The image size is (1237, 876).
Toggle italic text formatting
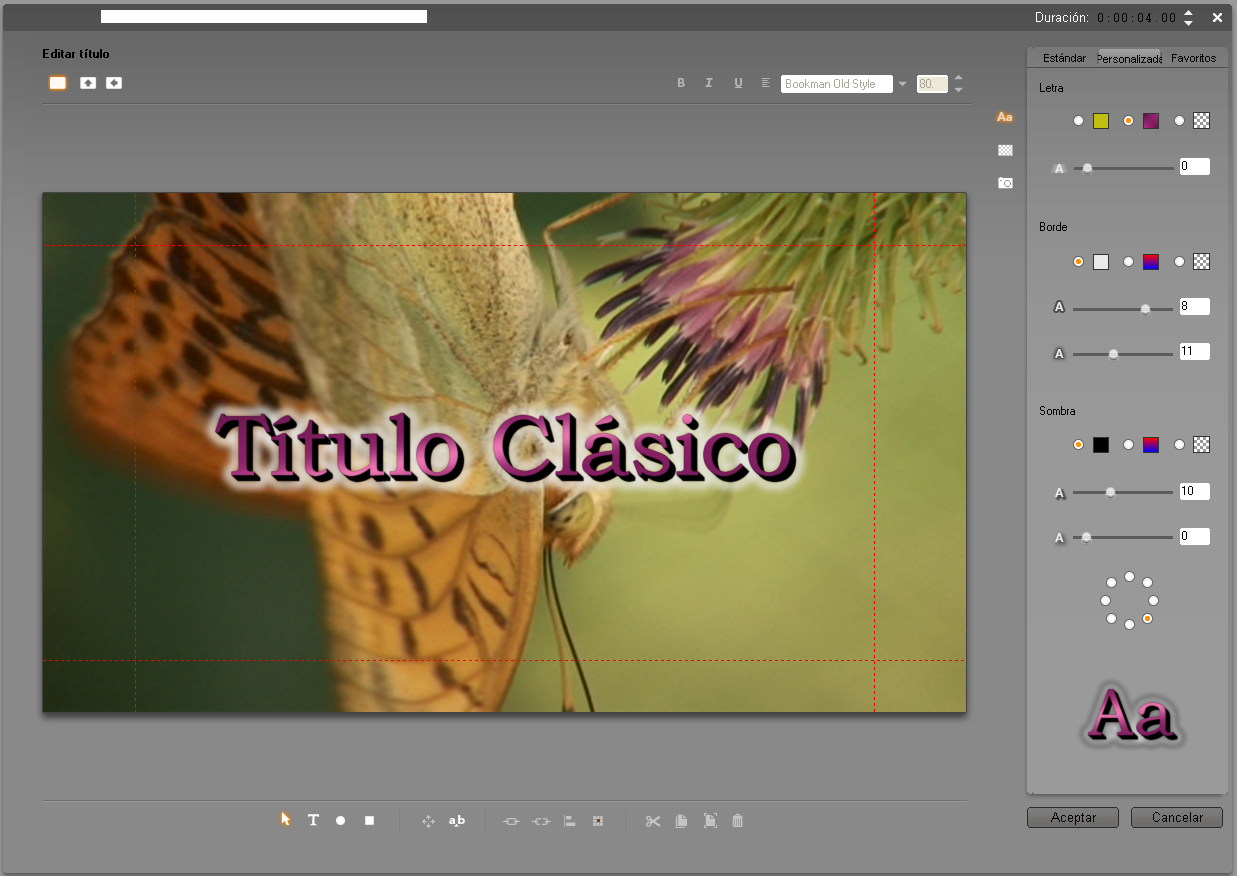[709, 83]
